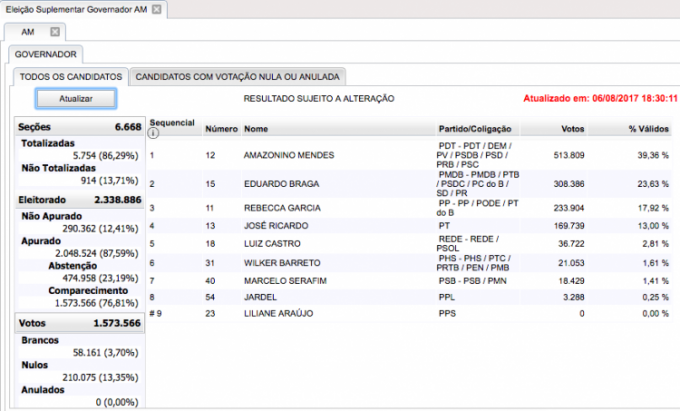The image size is (680, 411).
Task: Close the AM tab
Action: coord(56,32)
